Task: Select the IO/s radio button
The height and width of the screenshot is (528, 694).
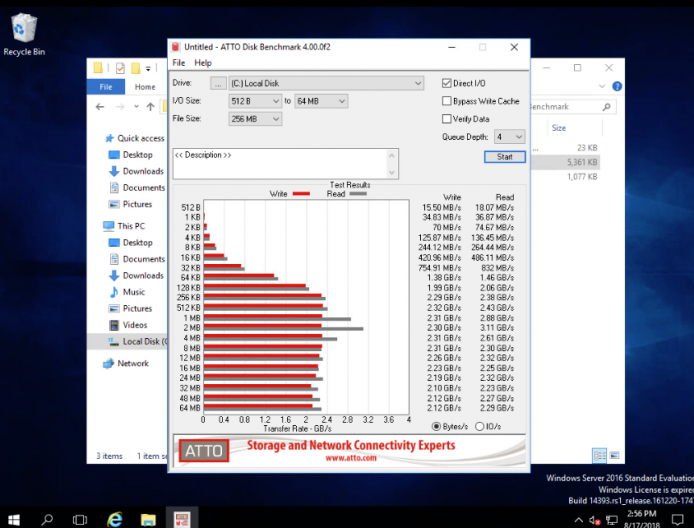Action: tap(479, 426)
